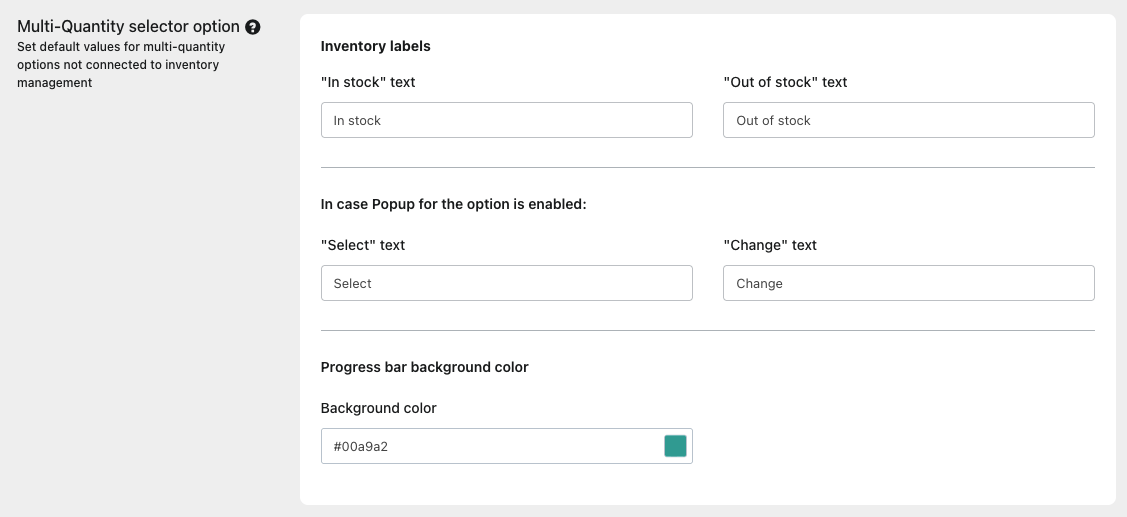
Task: Open the background color swatch picker
Action: [x=675, y=446]
